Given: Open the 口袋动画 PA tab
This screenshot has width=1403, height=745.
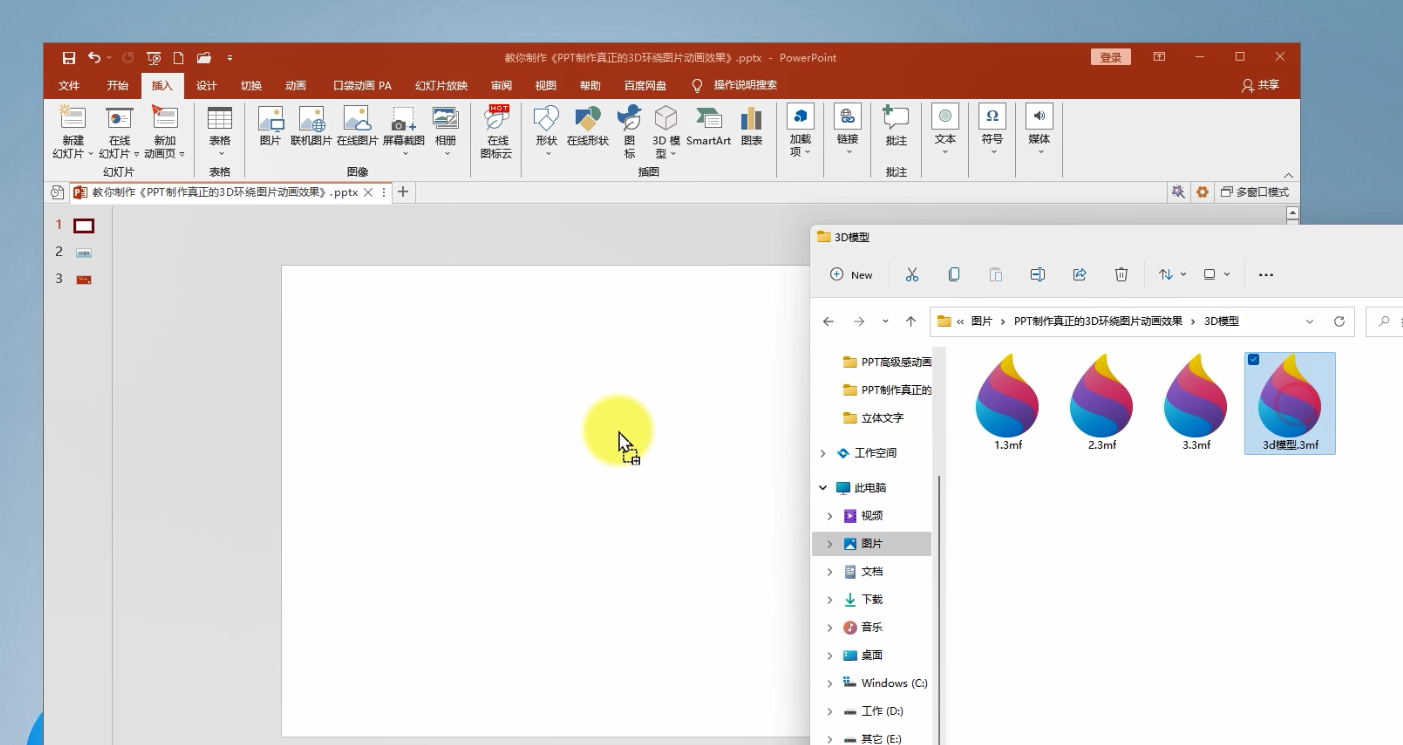Looking at the screenshot, I should pyautogui.click(x=362, y=86).
